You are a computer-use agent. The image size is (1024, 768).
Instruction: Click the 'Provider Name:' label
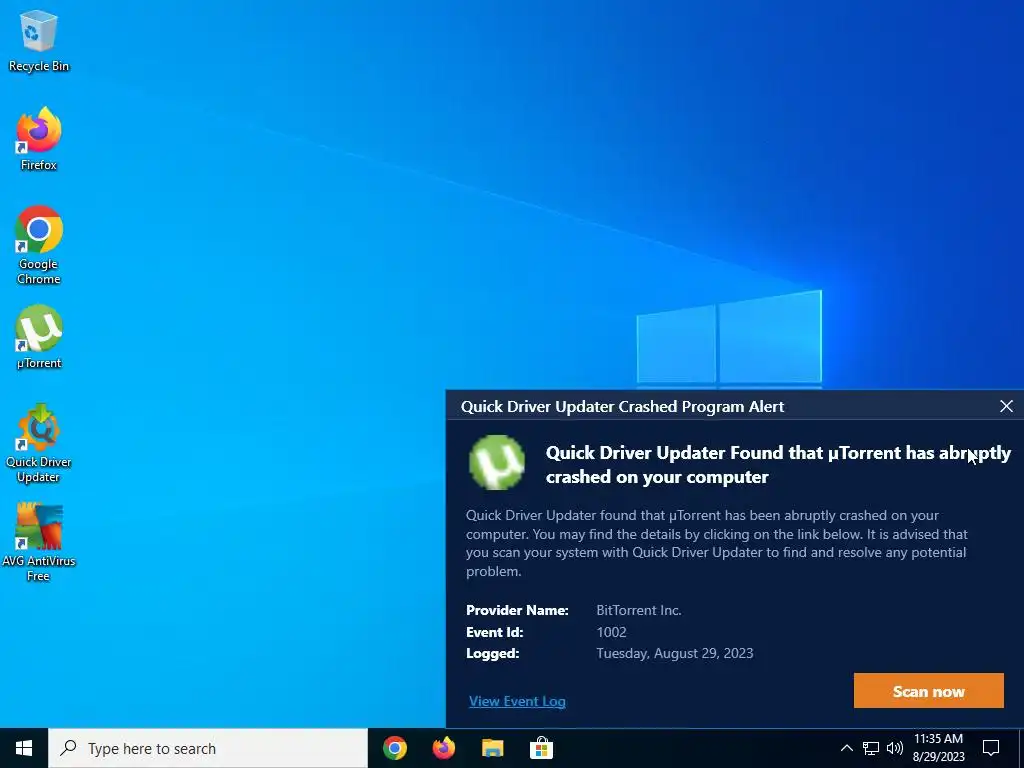click(517, 611)
